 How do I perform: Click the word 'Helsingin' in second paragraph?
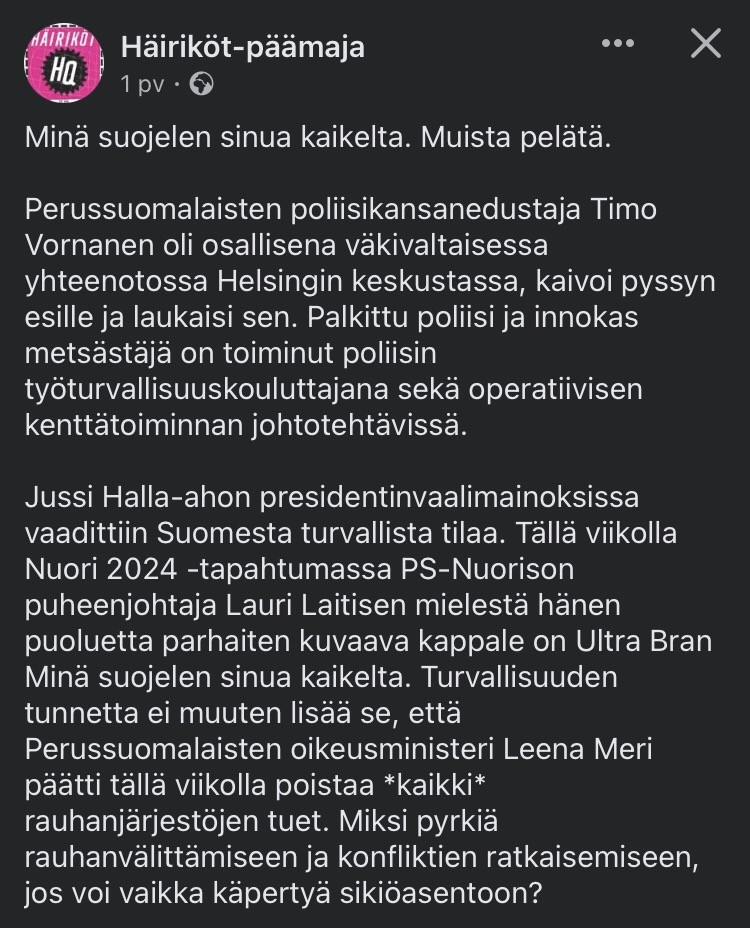[x=280, y=282]
